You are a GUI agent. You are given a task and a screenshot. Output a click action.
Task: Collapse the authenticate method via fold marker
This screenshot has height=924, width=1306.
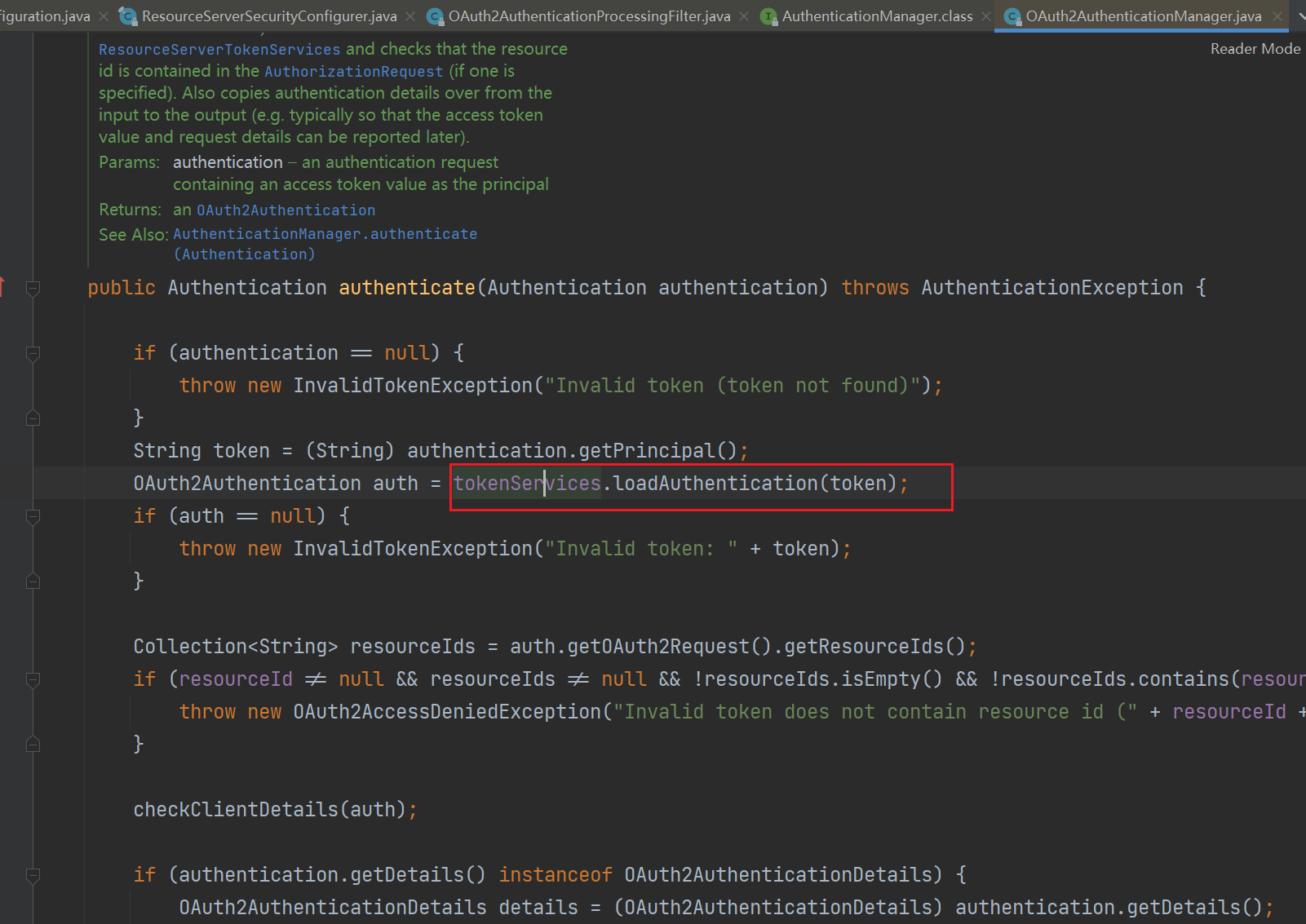coord(33,288)
